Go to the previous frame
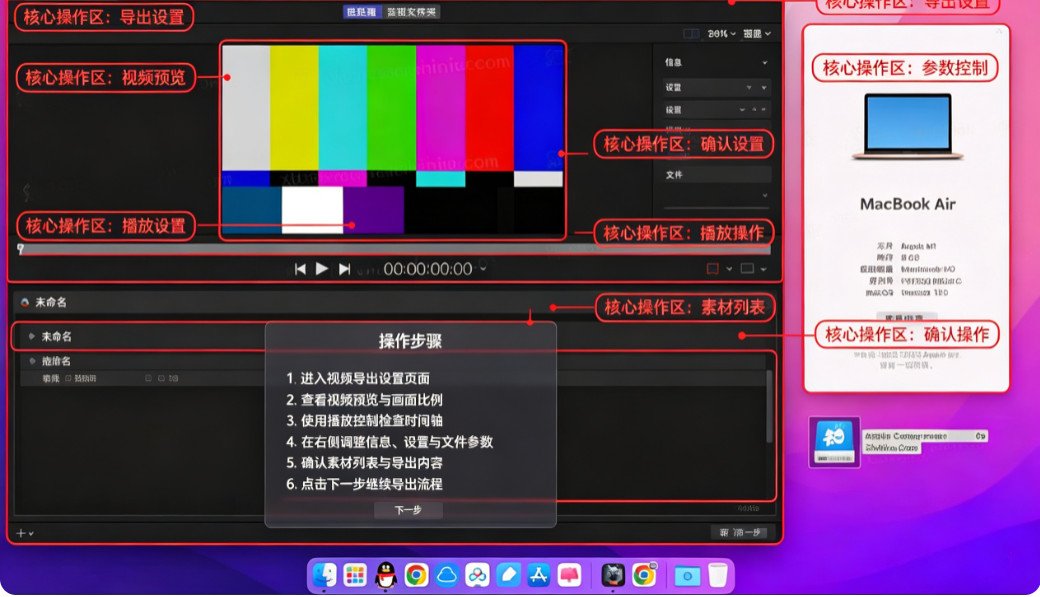The width and height of the screenshot is (1040, 597). click(x=300, y=269)
